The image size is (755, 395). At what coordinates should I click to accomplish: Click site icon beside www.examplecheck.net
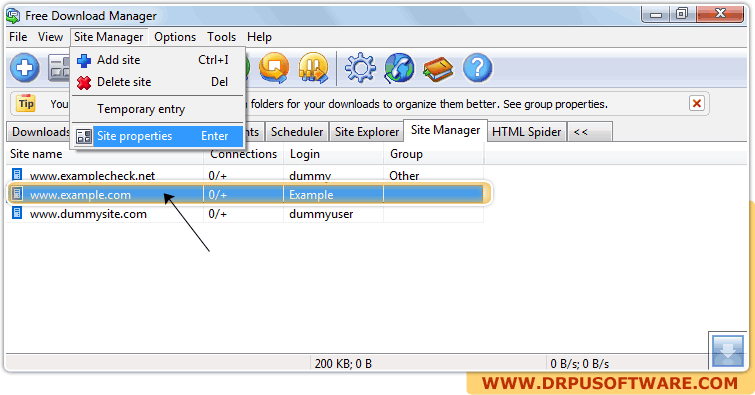click(17, 174)
